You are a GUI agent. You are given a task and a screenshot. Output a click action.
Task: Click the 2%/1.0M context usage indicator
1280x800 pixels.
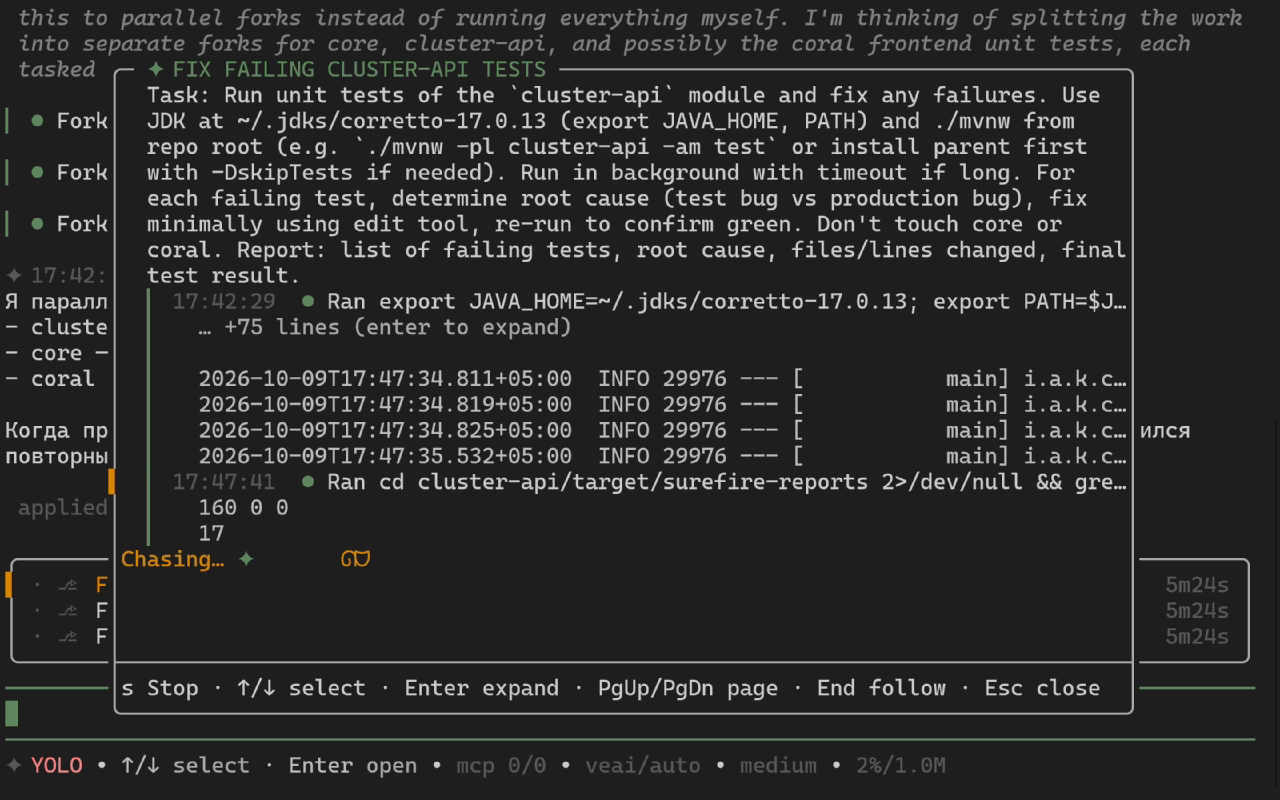coord(901,765)
